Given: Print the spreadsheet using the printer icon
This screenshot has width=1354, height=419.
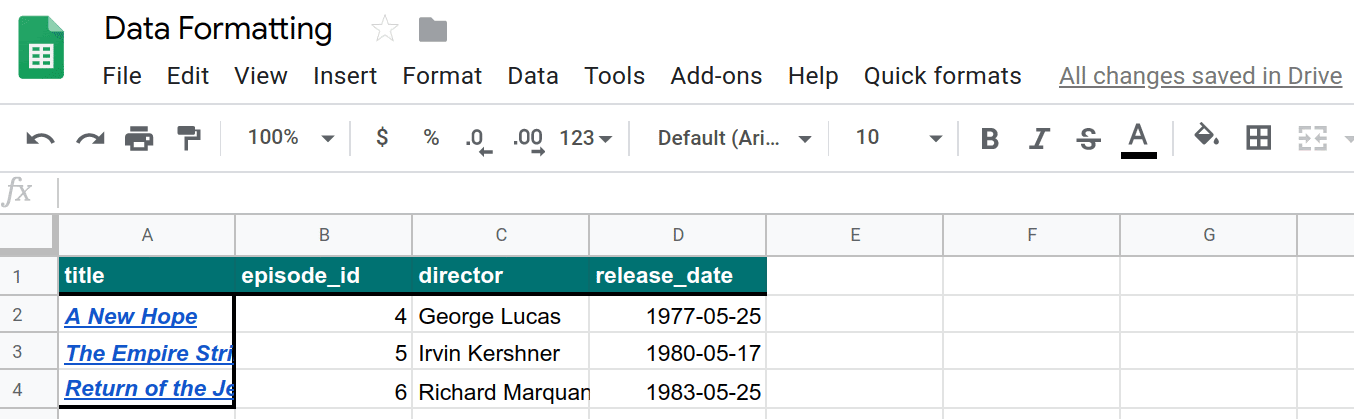Looking at the screenshot, I should (139, 138).
